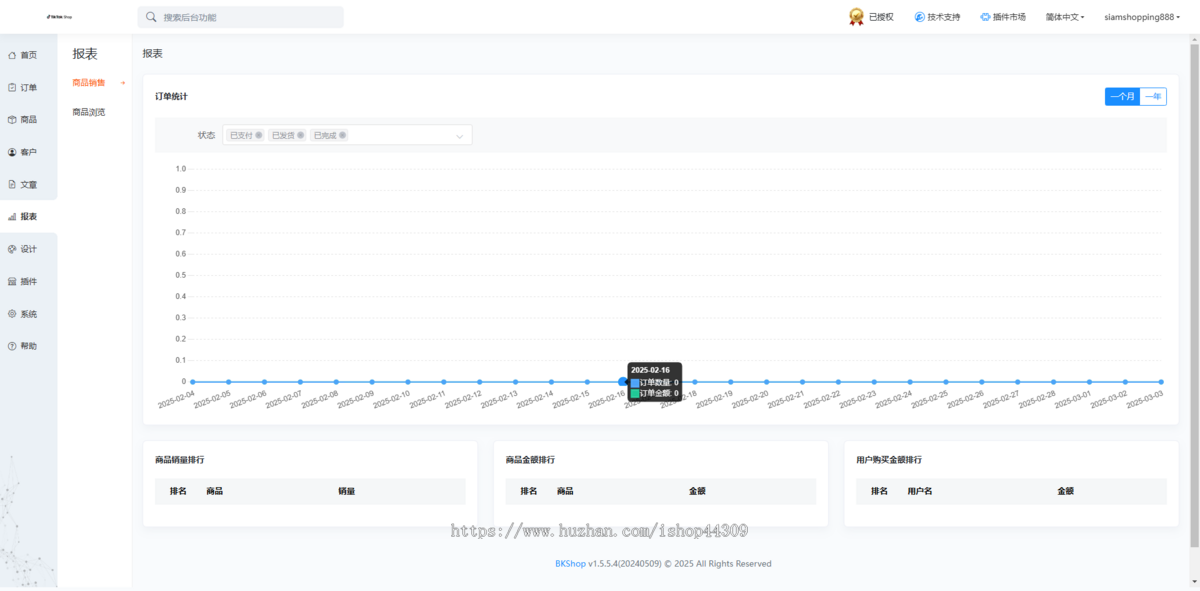Open the 系统 settings section
The width and height of the screenshot is (1200, 591).
click(22, 314)
